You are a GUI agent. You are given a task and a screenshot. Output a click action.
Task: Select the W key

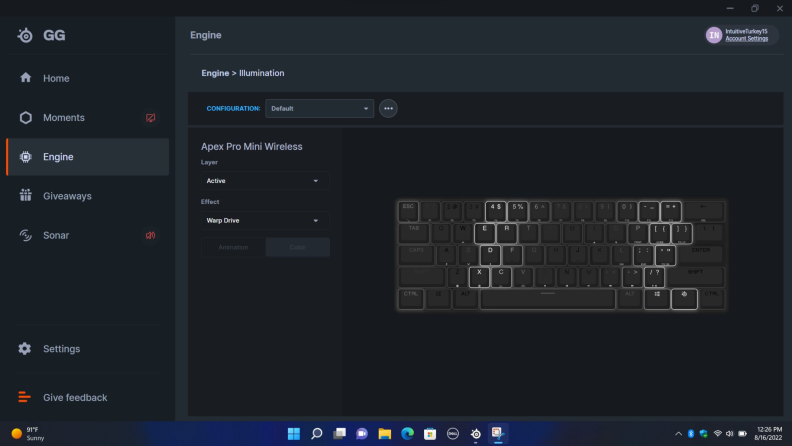pyautogui.click(x=463, y=233)
